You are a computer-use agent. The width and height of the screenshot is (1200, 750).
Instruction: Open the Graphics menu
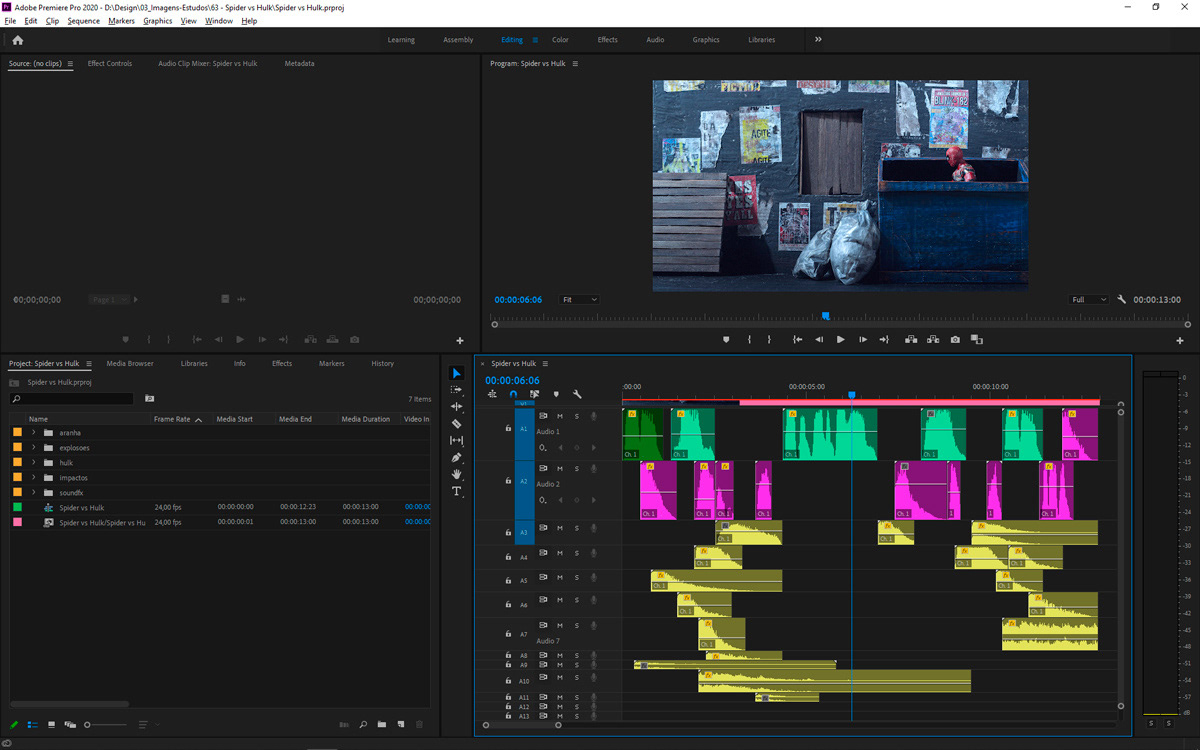coord(158,21)
